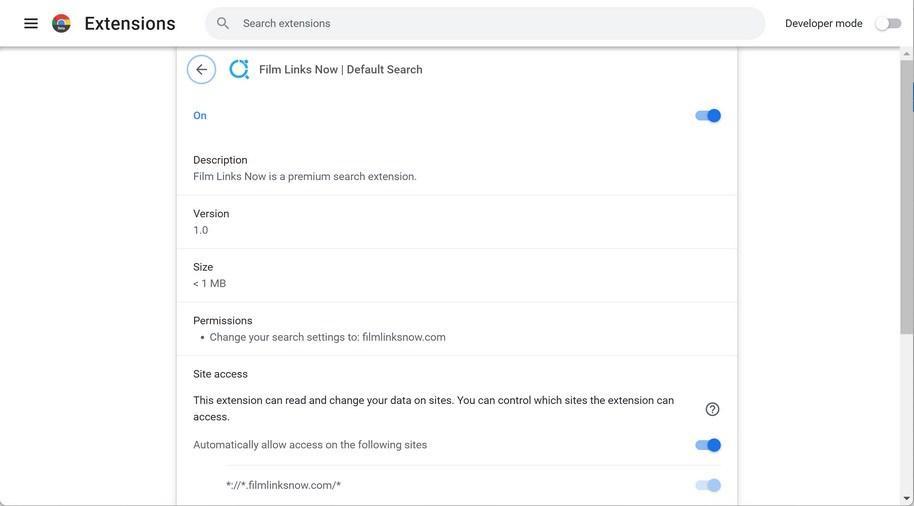This screenshot has width=914, height=506.
Task: Click the Developer mode label
Action: (x=823, y=23)
